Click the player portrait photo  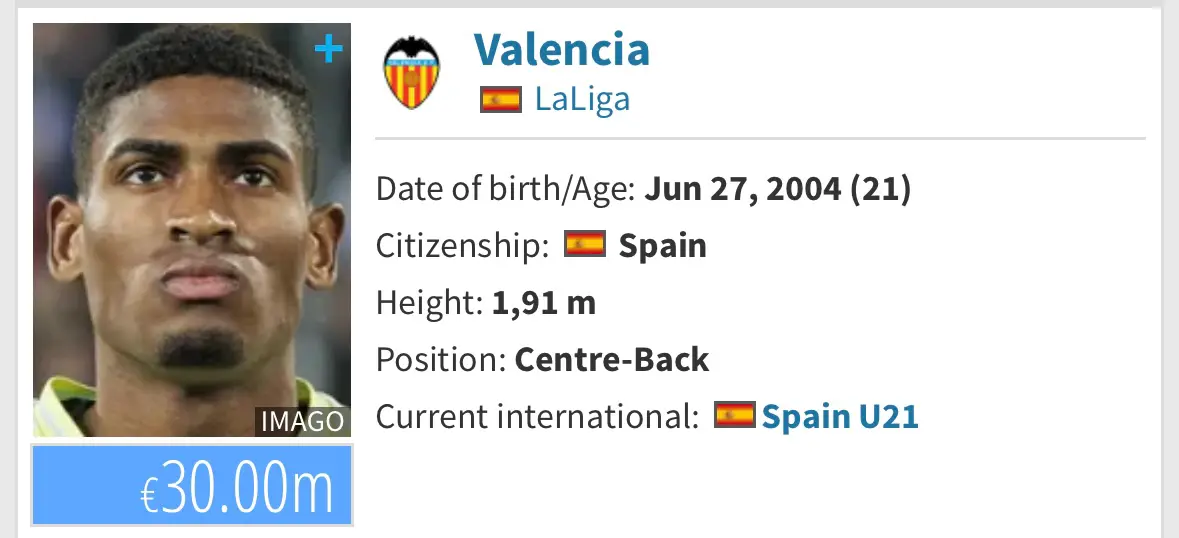(192, 230)
